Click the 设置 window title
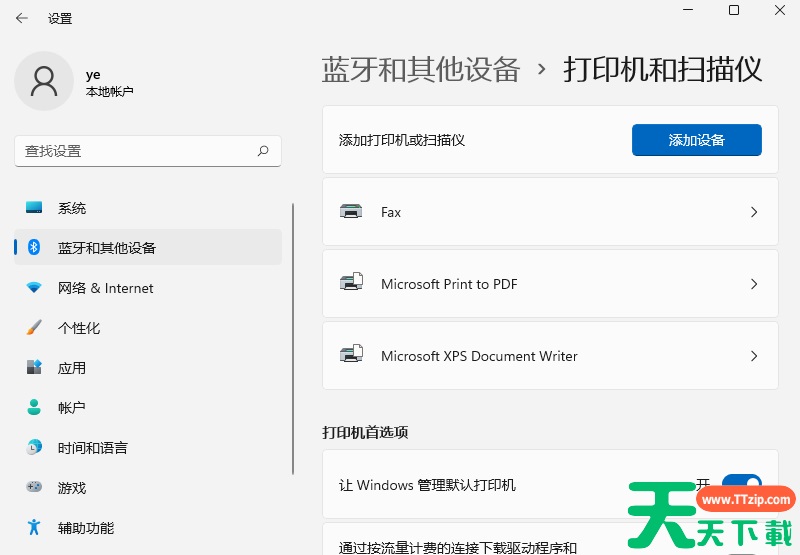This screenshot has width=800, height=555. click(x=60, y=19)
